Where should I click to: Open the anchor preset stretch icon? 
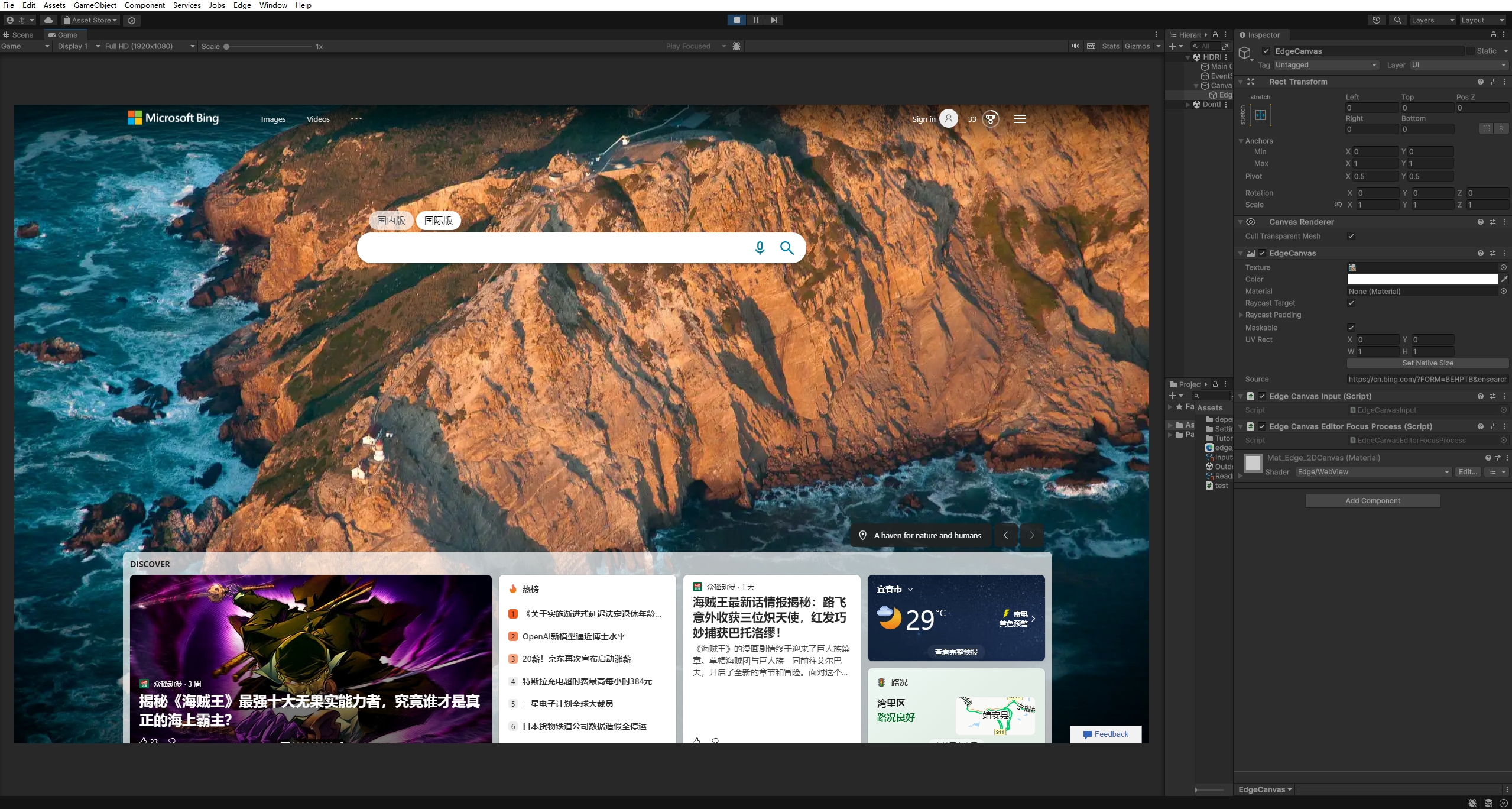coord(1260,115)
